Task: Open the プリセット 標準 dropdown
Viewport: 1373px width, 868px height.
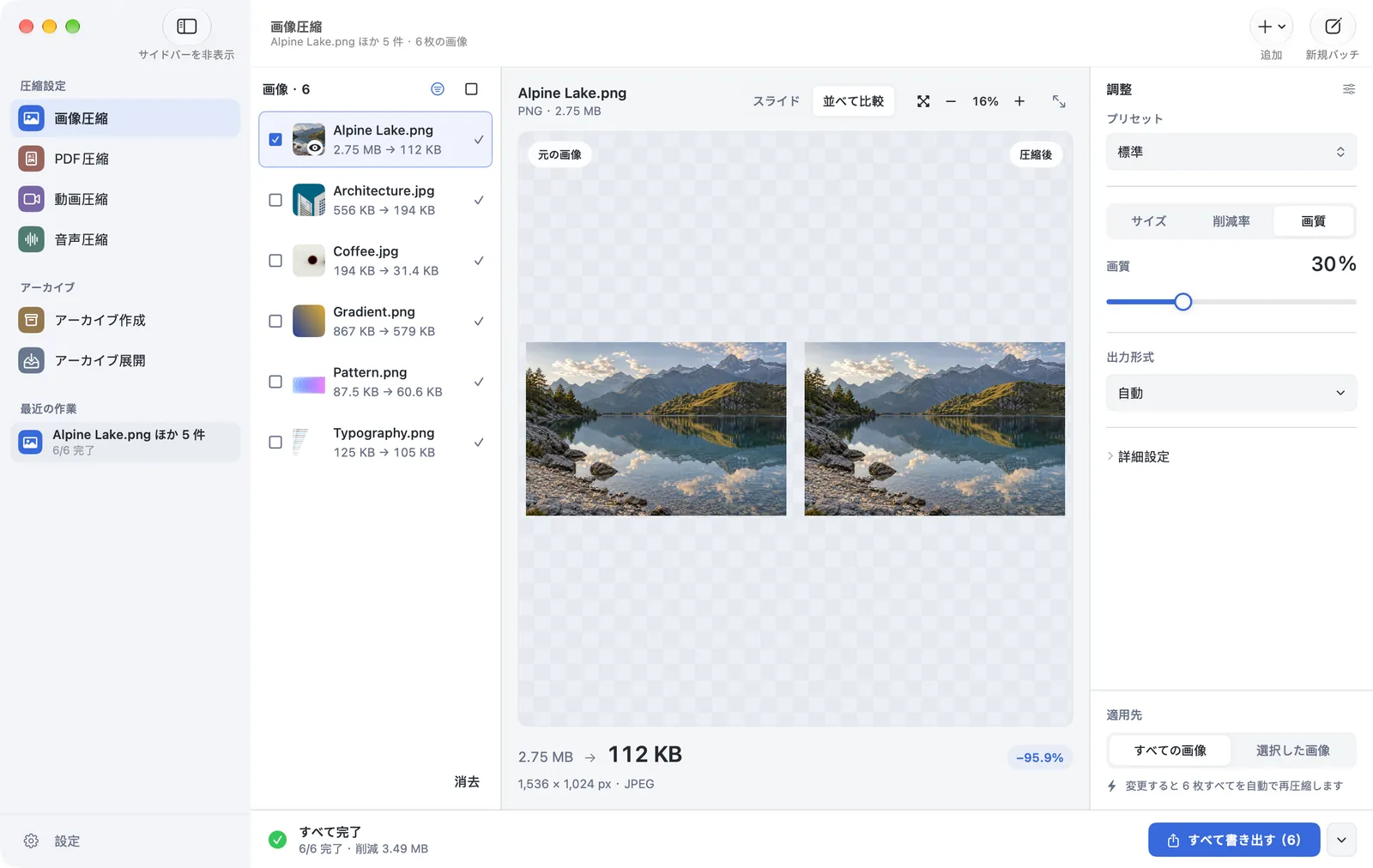Action: pos(1231,152)
